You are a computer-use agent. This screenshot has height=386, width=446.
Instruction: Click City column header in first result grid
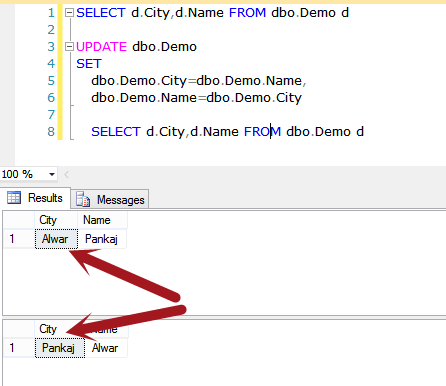click(56, 220)
